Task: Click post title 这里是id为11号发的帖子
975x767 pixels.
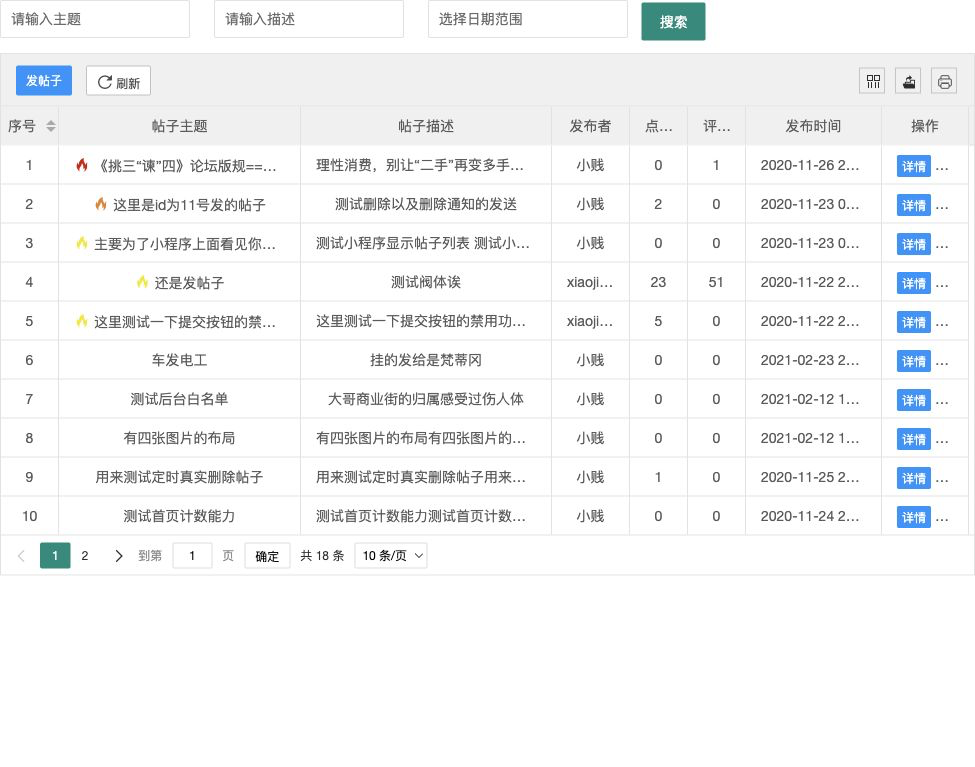Action: (189, 205)
